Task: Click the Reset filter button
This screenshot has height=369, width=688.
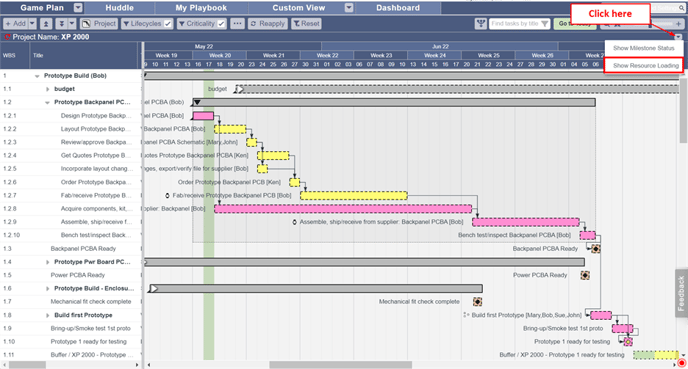Action: point(306,24)
